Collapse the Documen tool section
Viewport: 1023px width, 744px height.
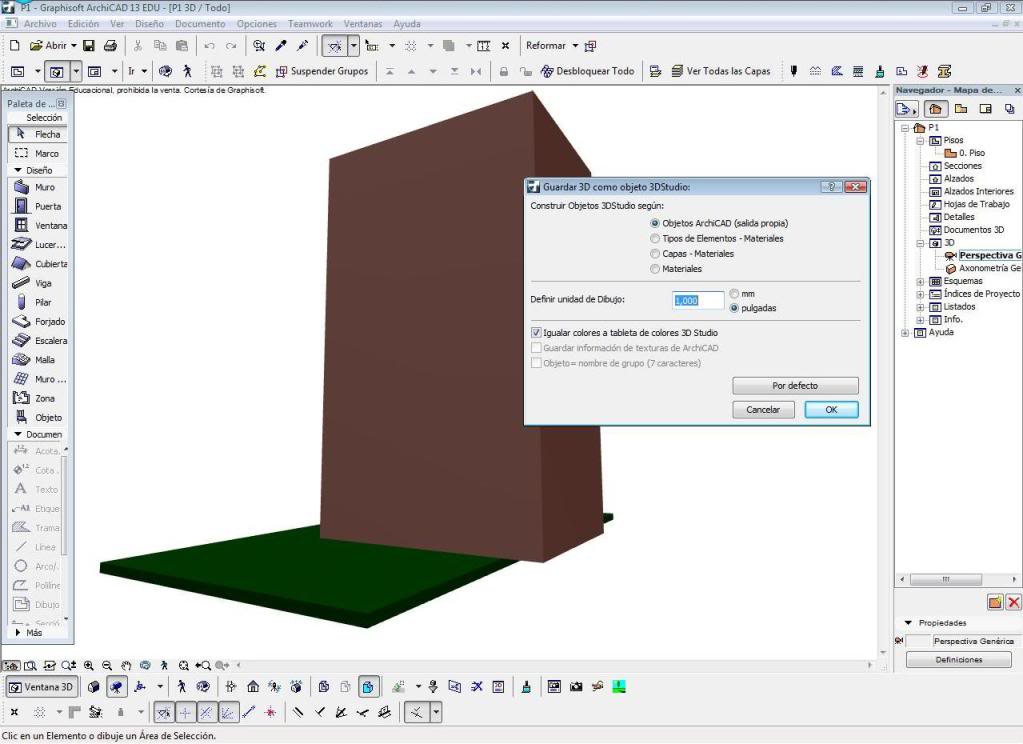click(x=18, y=434)
